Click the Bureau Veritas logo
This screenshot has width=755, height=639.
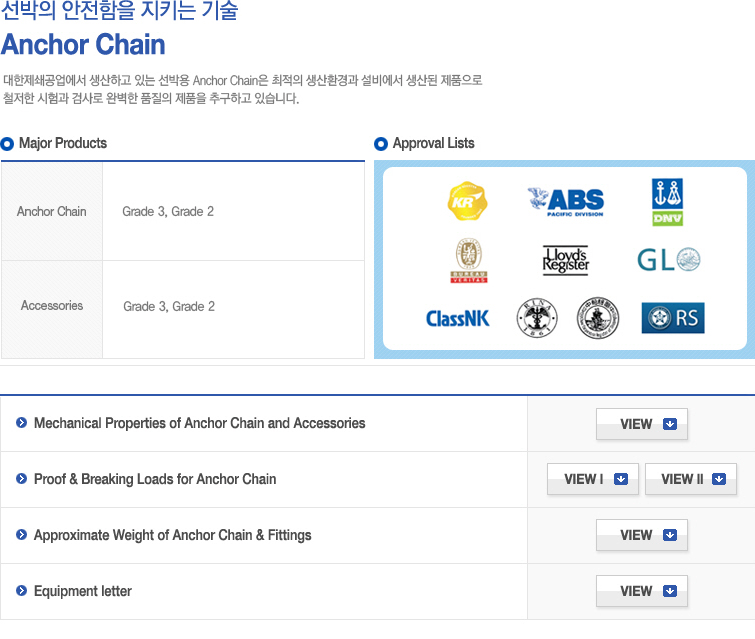[469, 261]
